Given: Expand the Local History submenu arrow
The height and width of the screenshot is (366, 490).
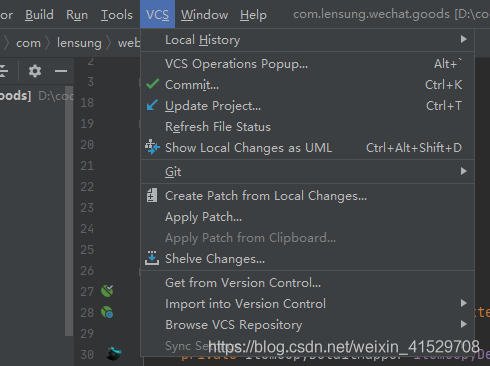Looking at the screenshot, I should (463, 39).
